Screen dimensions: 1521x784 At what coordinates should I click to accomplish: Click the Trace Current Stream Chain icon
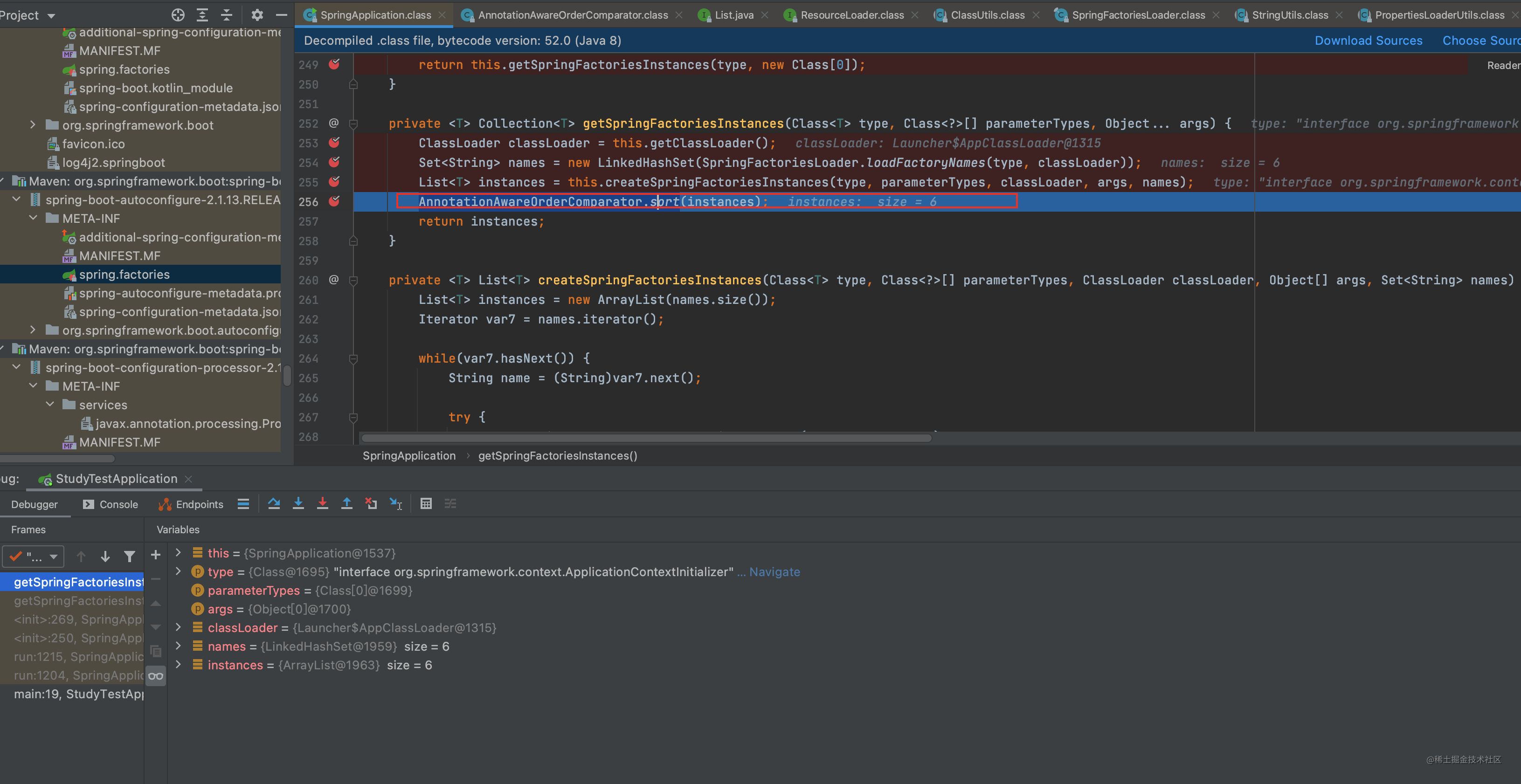[x=450, y=503]
